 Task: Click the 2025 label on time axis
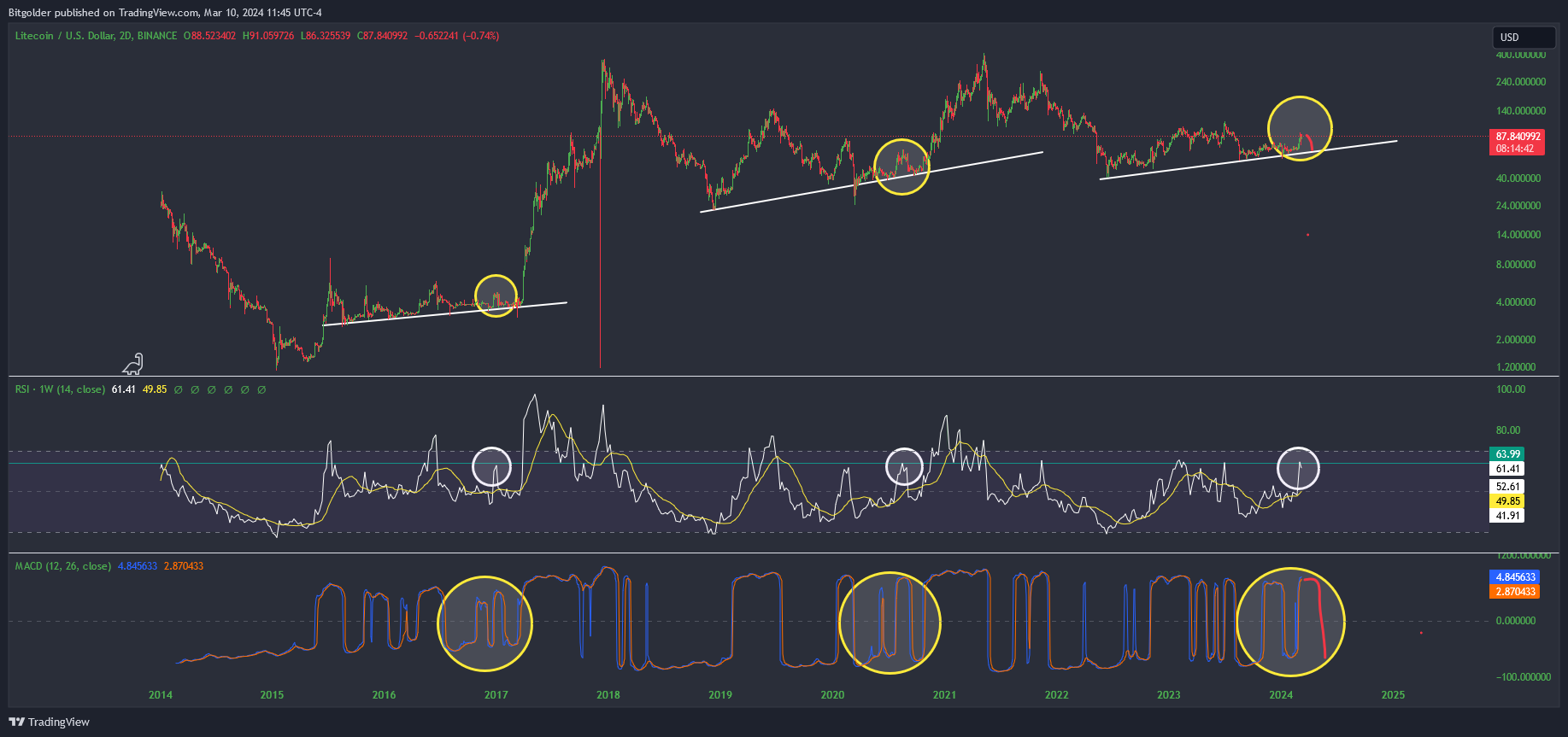tap(1393, 695)
